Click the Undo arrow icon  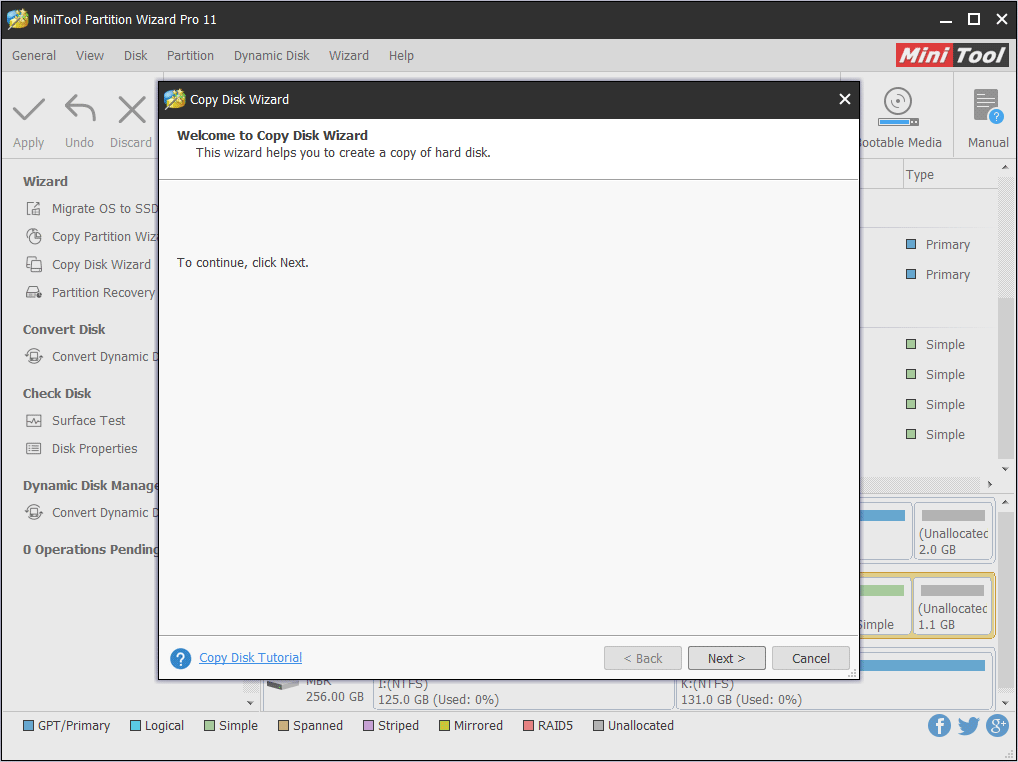80,109
